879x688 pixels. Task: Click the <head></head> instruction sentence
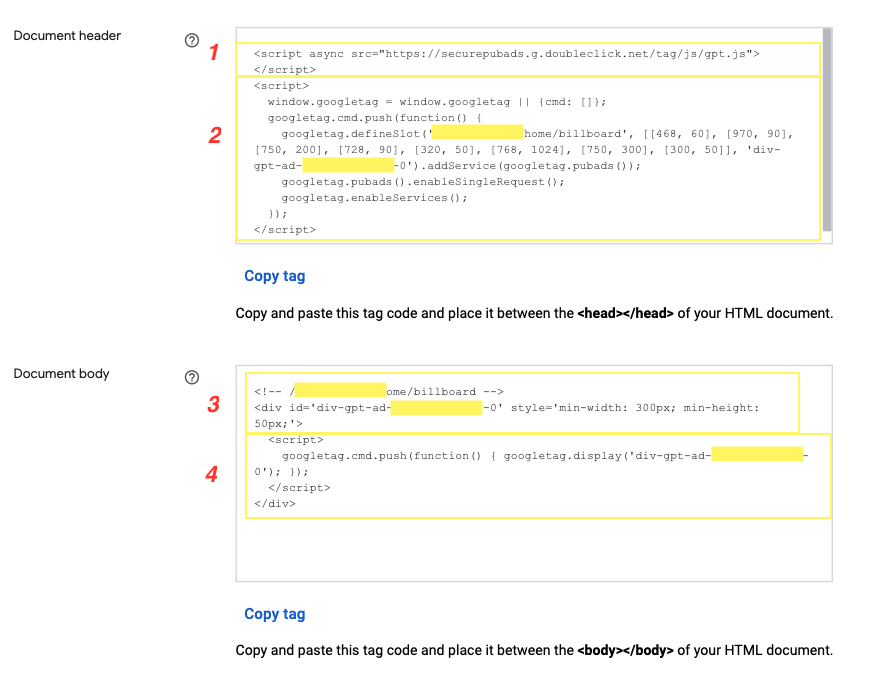[x=534, y=313]
